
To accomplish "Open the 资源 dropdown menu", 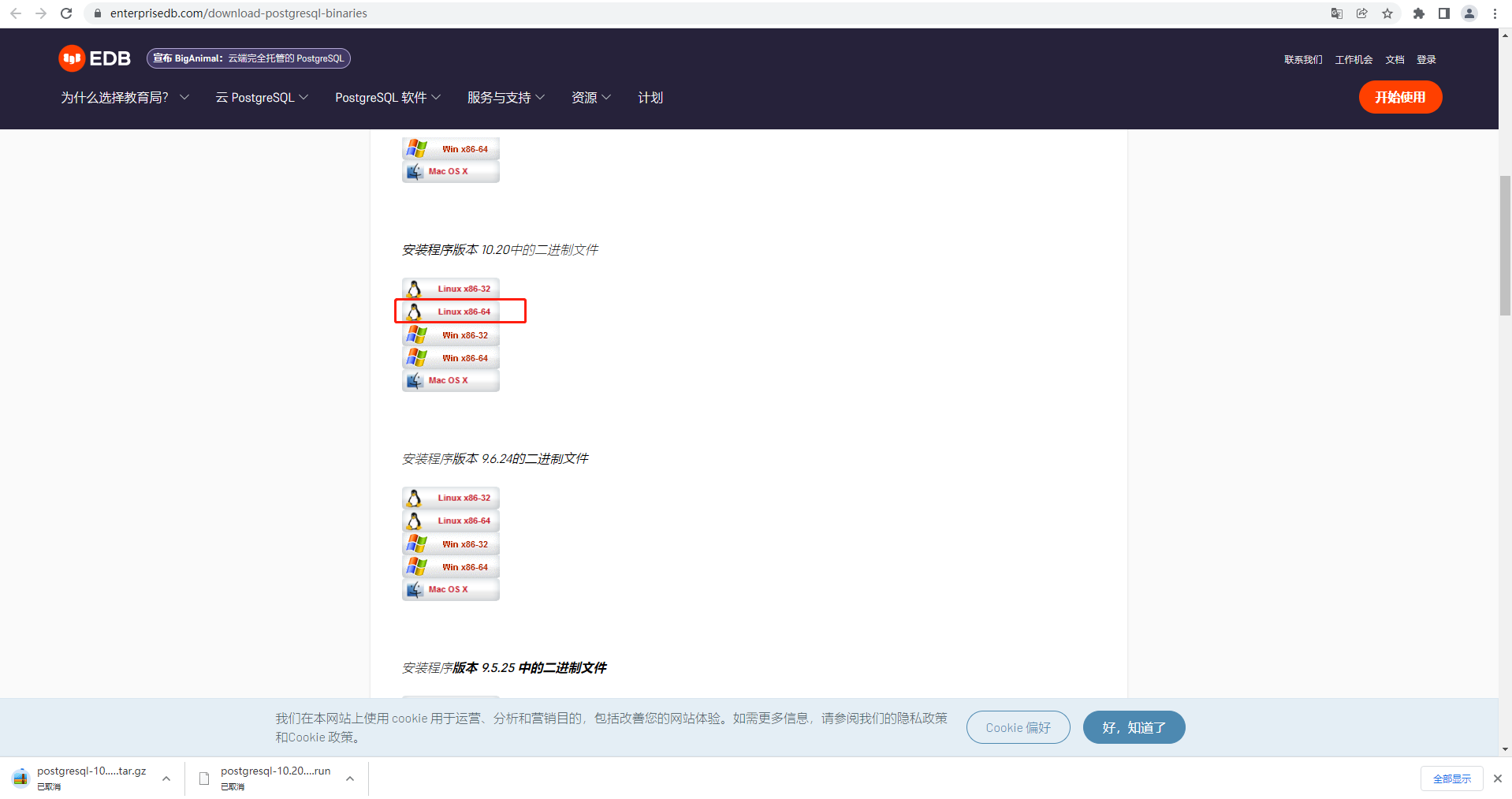I will tap(590, 97).
